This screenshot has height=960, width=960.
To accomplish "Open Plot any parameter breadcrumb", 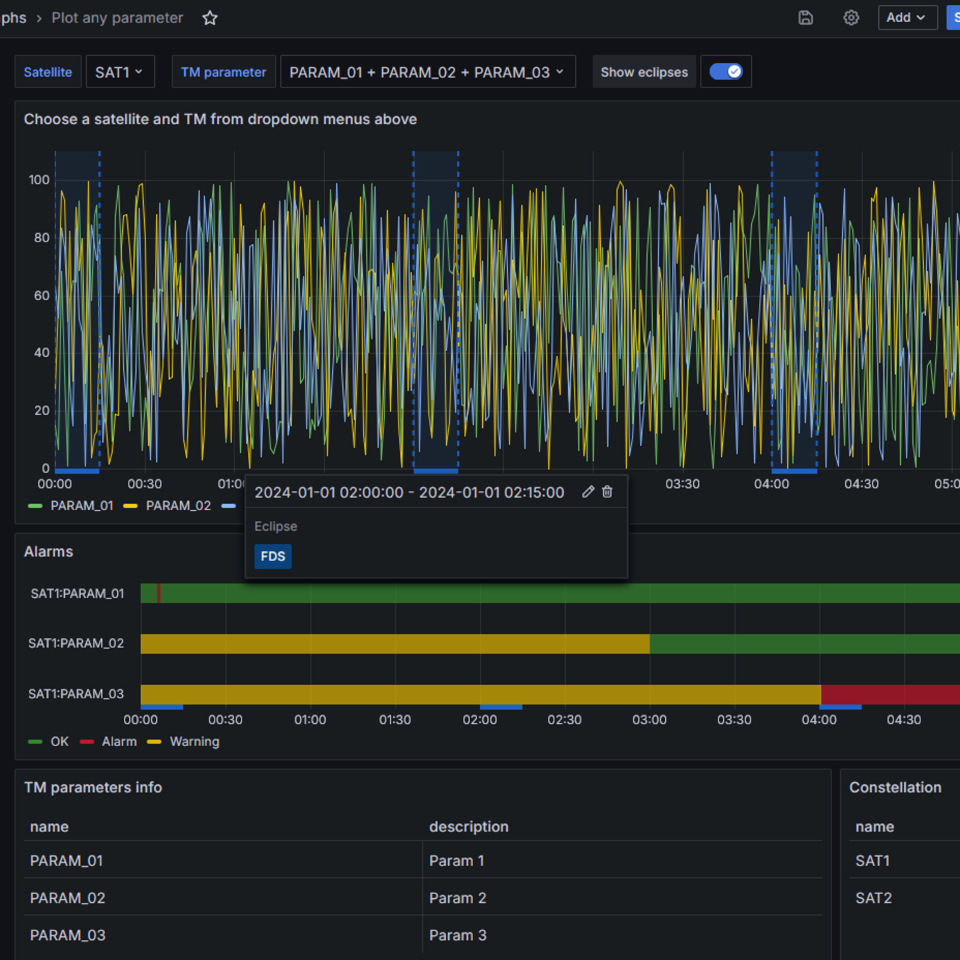I will coord(118,18).
